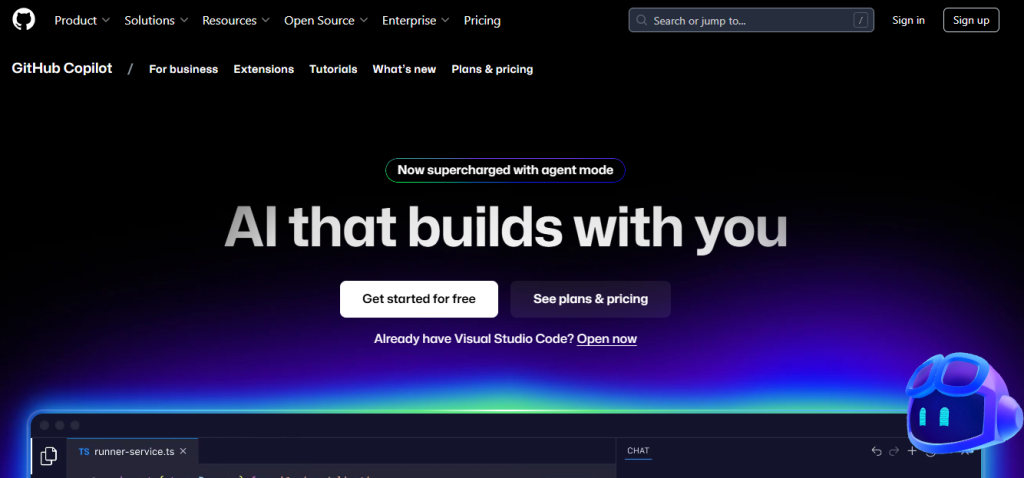The height and width of the screenshot is (478, 1024).
Task: Click Get started for free
Action: [419, 299]
